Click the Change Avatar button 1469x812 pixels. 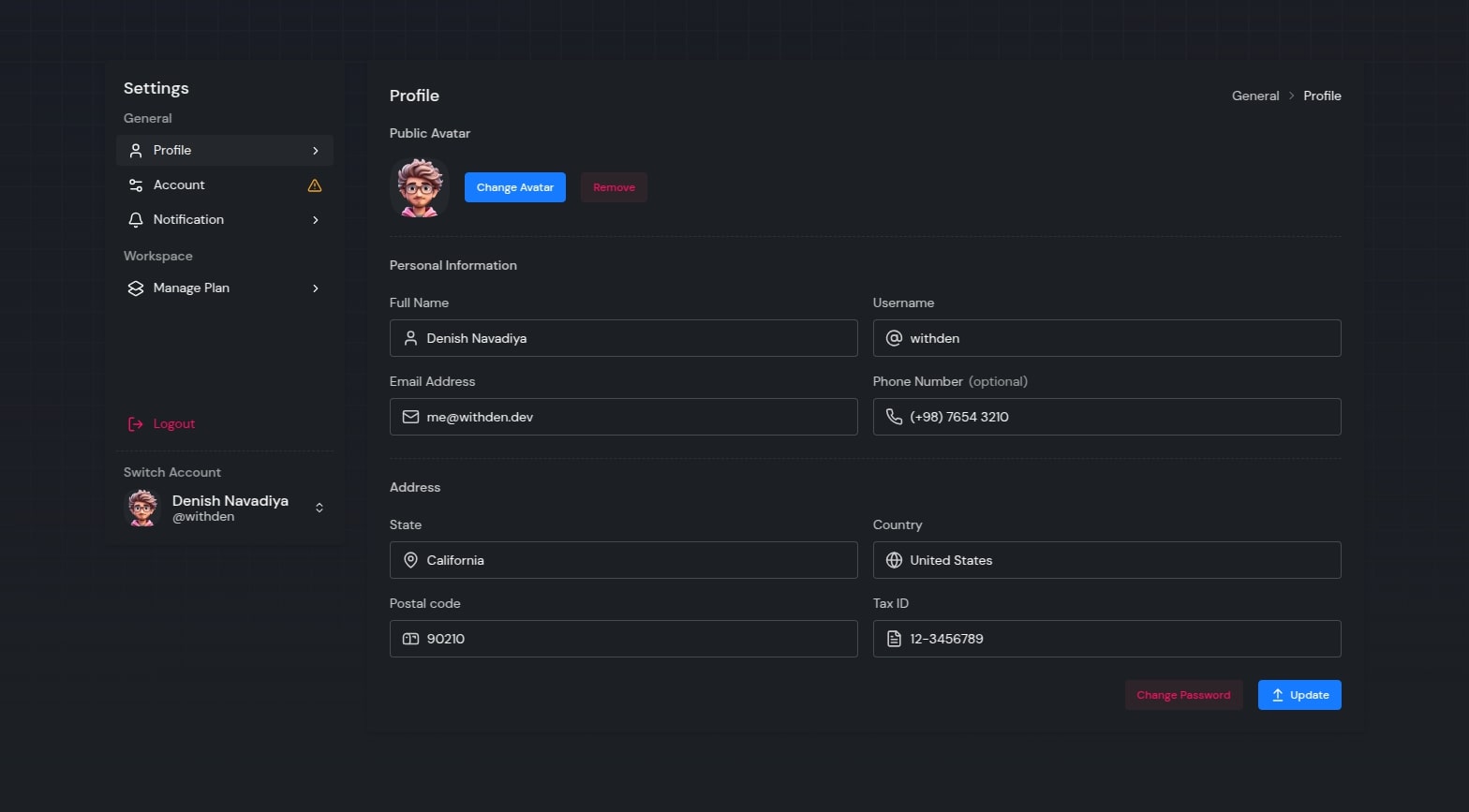click(x=514, y=187)
